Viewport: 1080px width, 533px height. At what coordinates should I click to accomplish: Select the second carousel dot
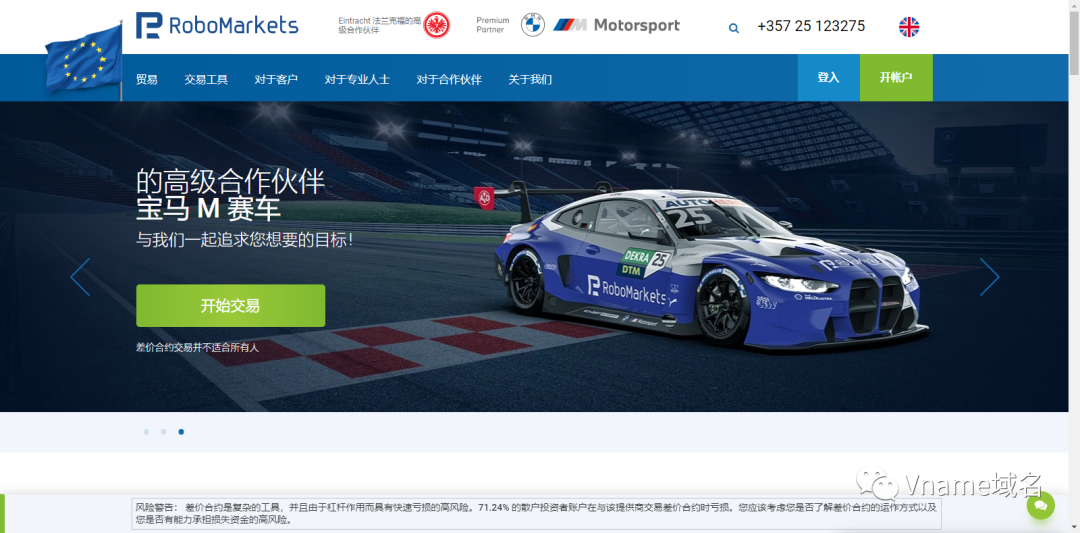point(163,432)
